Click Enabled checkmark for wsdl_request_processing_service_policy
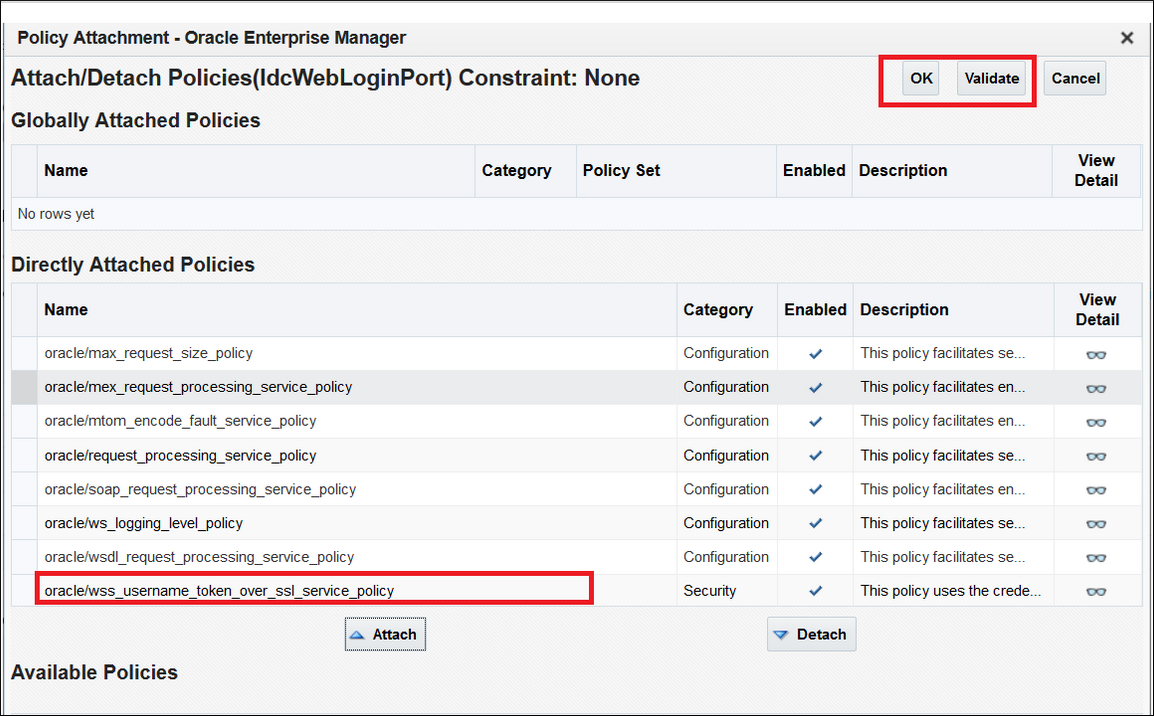Image resolution: width=1154 pixels, height=716 pixels. [815, 557]
